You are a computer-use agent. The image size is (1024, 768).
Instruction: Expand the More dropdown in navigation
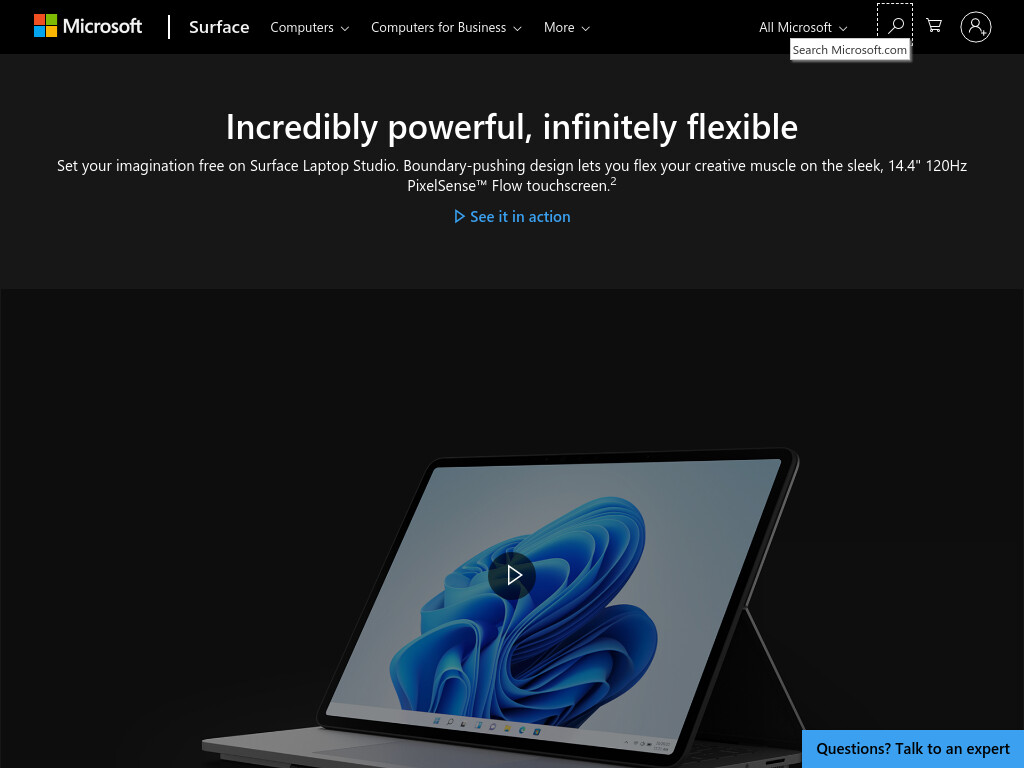coord(566,27)
